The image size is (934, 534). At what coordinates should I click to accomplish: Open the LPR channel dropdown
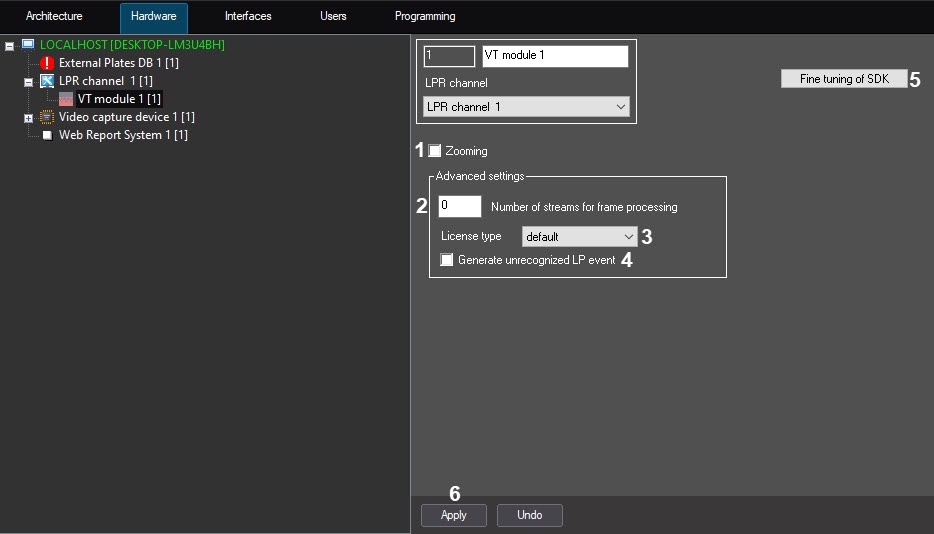tap(527, 107)
